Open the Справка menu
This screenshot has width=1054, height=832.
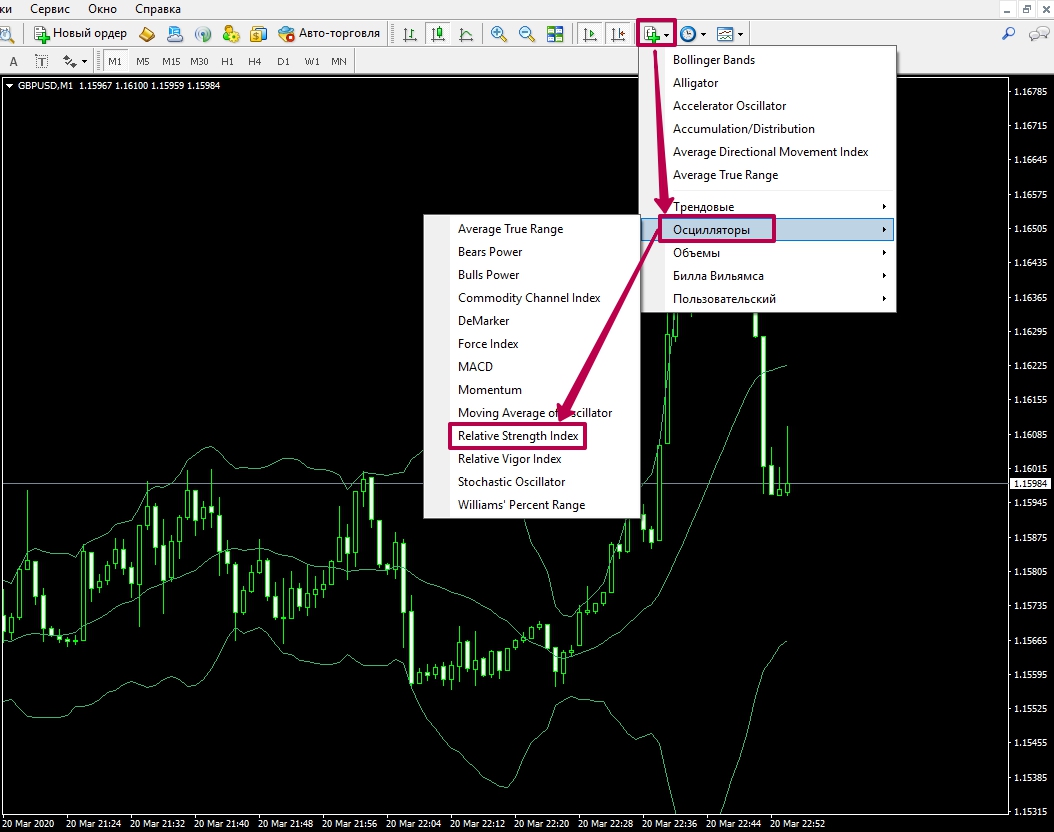point(158,8)
